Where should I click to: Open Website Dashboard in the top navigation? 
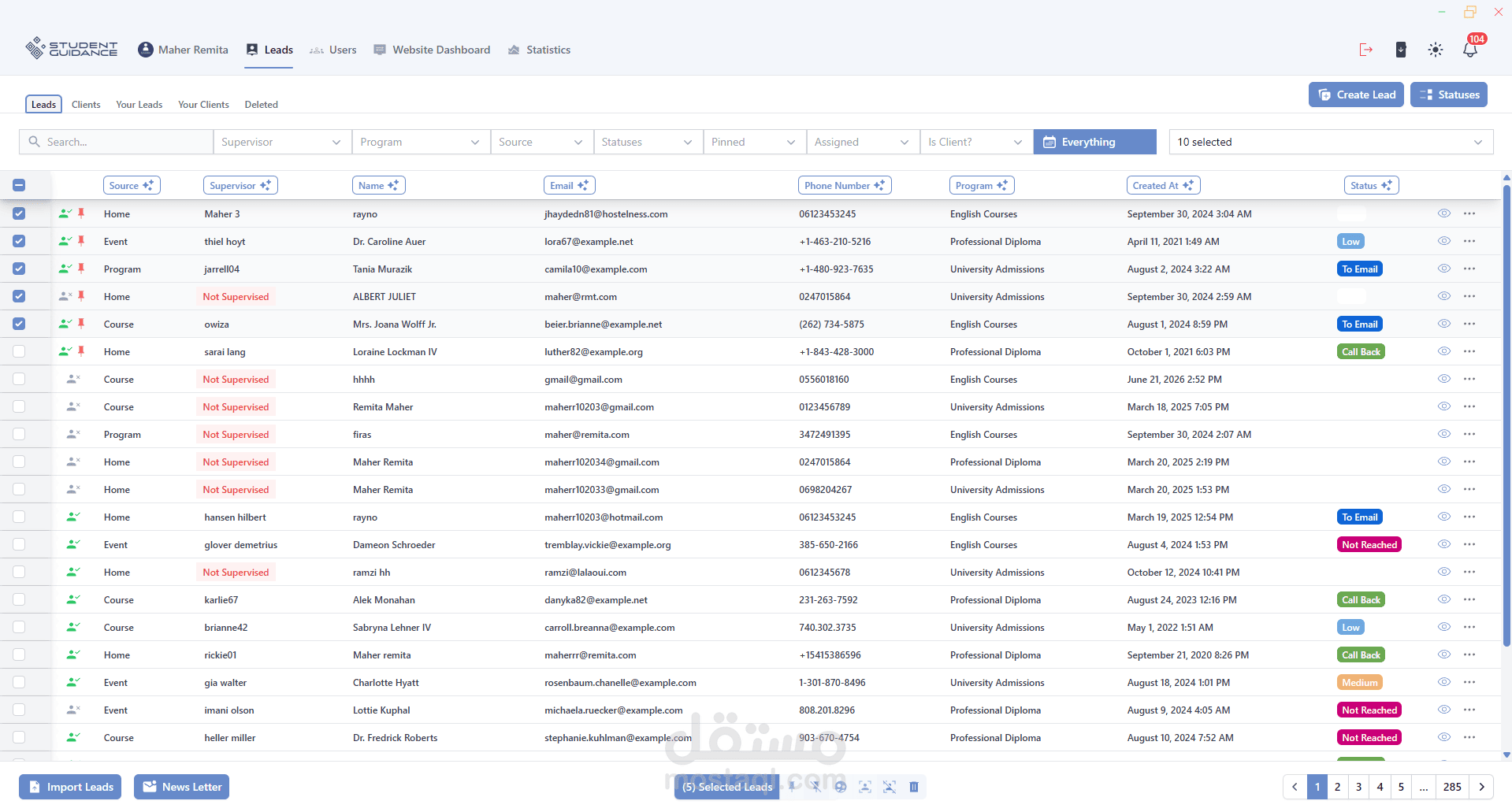[432, 50]
